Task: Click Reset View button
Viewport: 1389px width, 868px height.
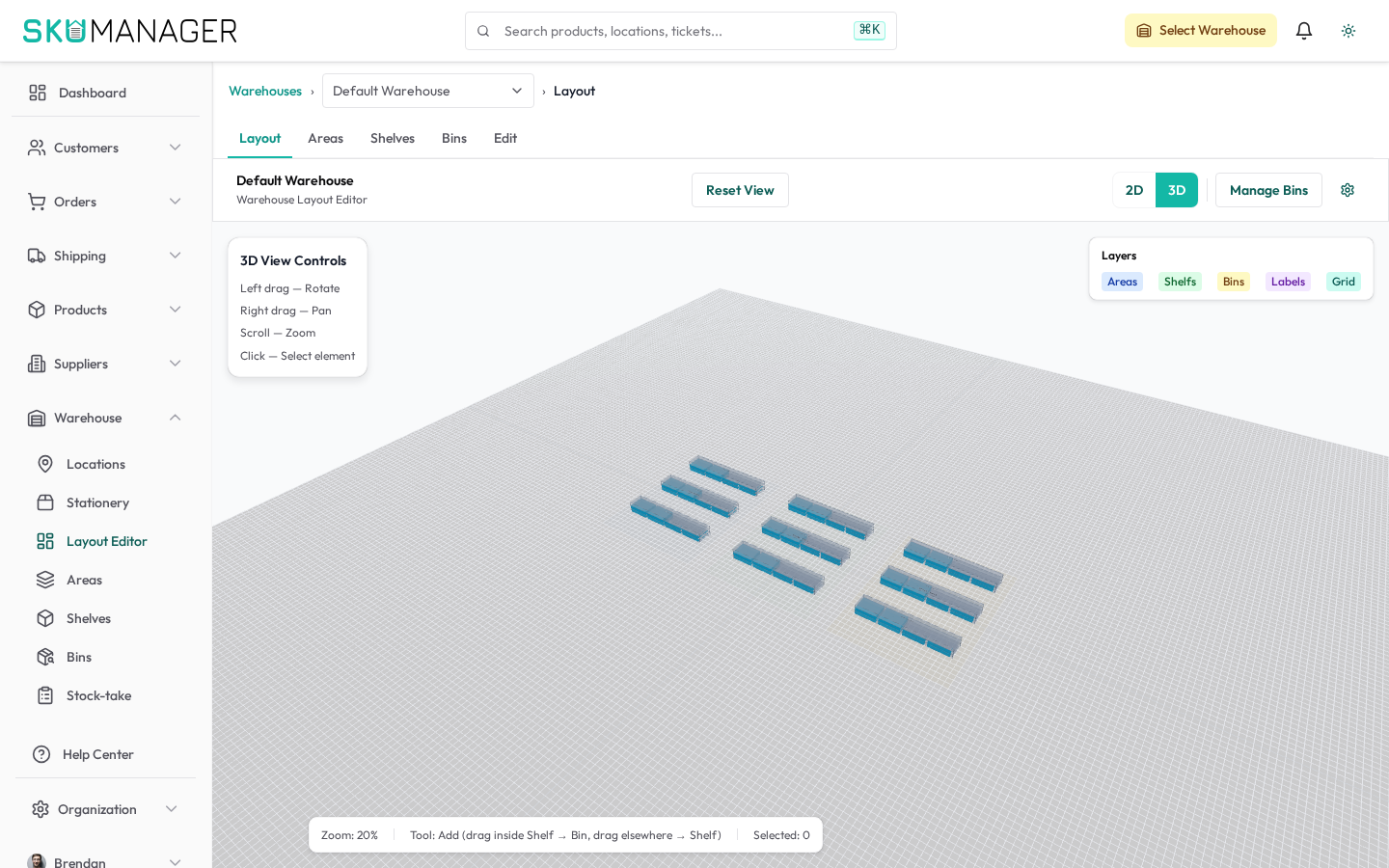Action: (x=740, y=190)
